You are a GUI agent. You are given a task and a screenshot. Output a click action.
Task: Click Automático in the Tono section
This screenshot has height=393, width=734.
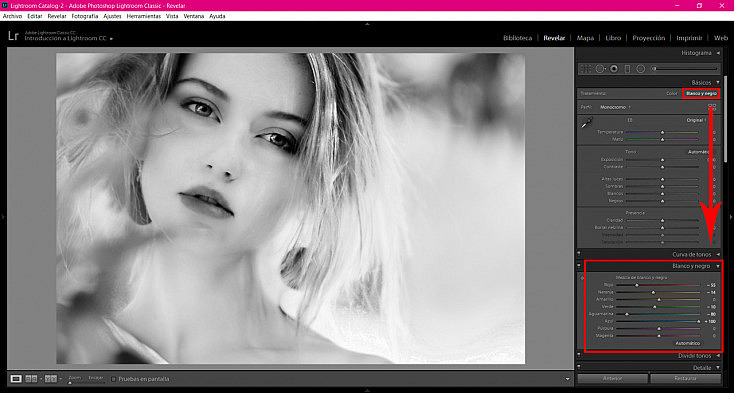click(697, 152)
